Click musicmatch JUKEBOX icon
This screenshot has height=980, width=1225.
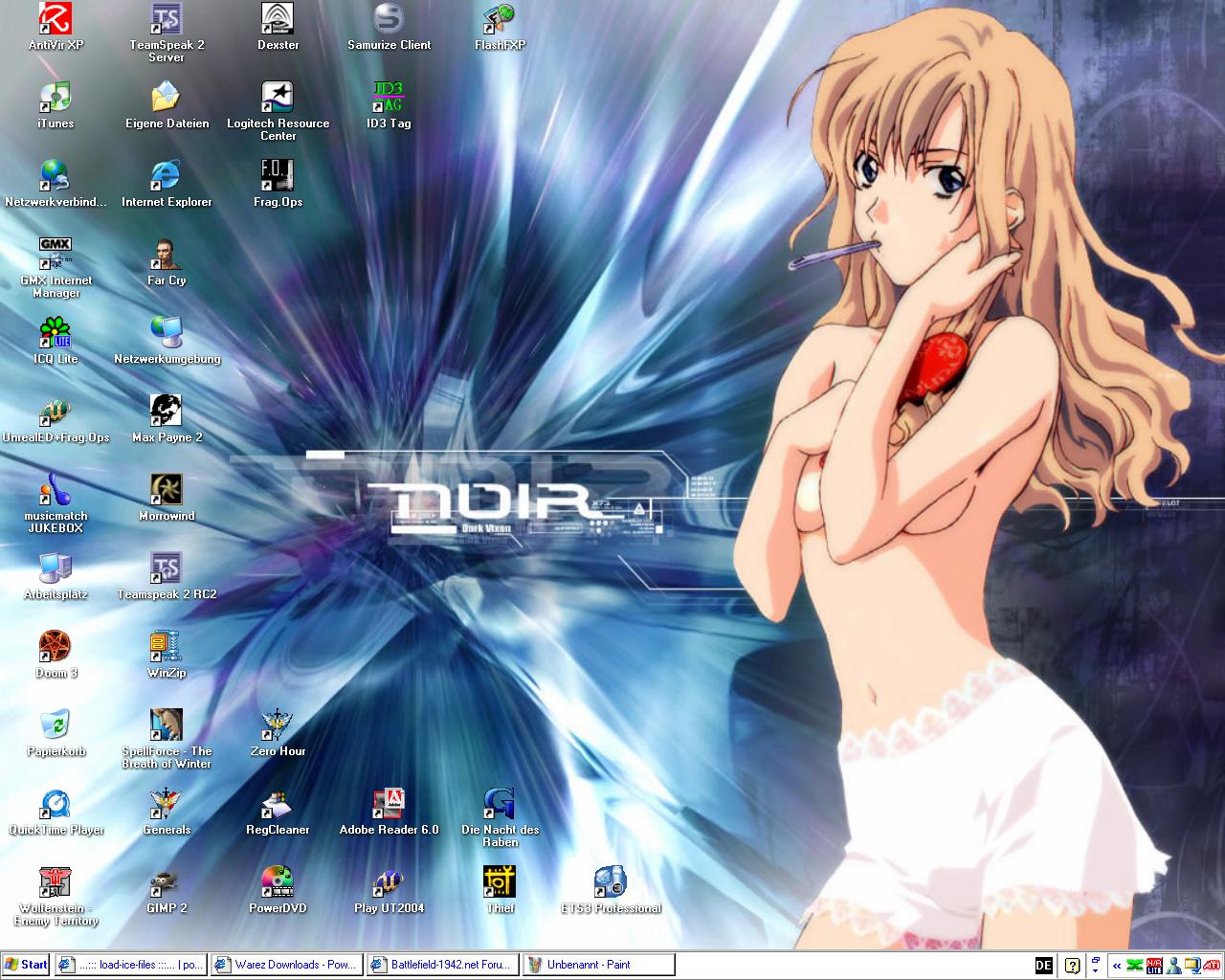tap(56, 503)
